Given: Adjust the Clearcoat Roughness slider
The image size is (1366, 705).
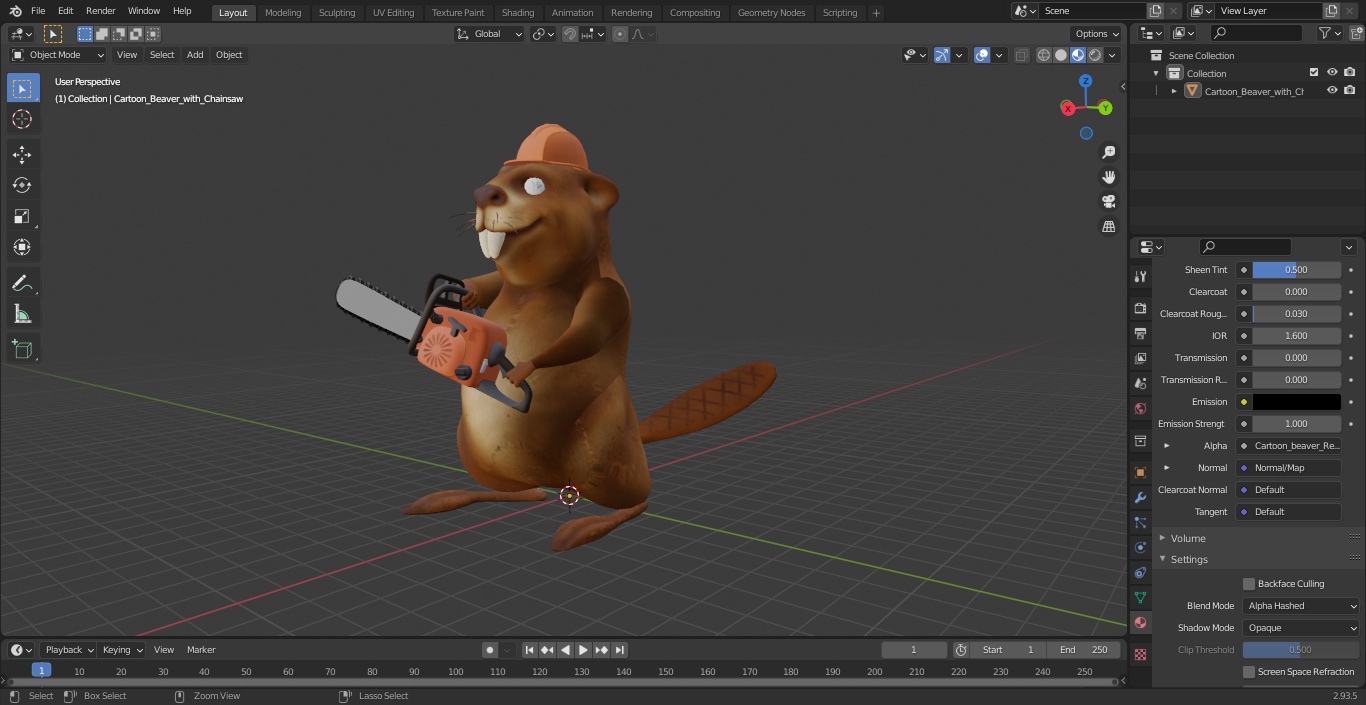Looking at the screenshot, I should pos(1296,314).
